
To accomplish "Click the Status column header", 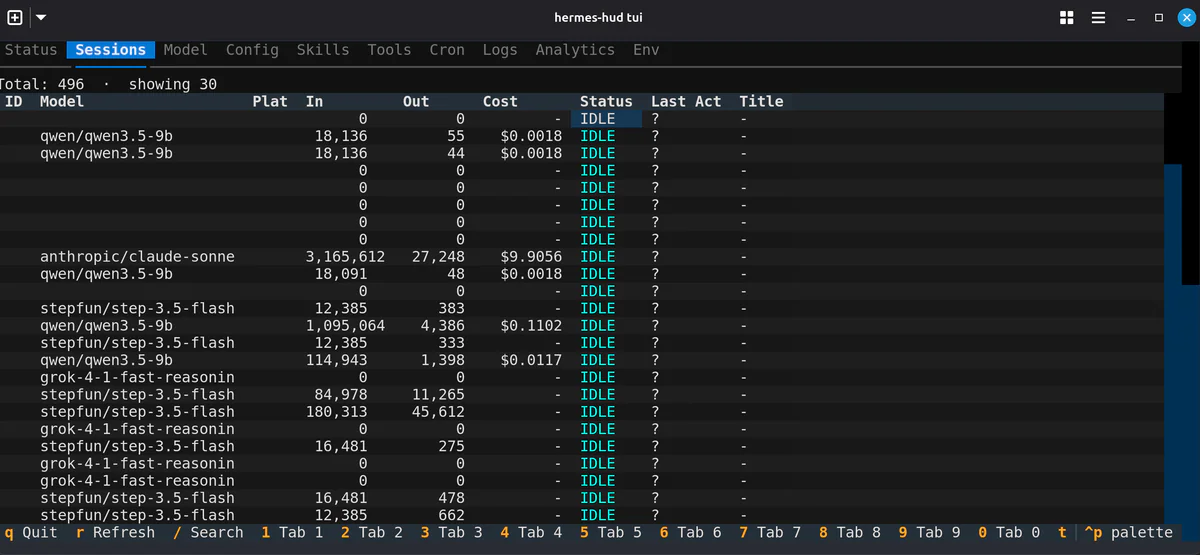I will (x=606, y=101).
